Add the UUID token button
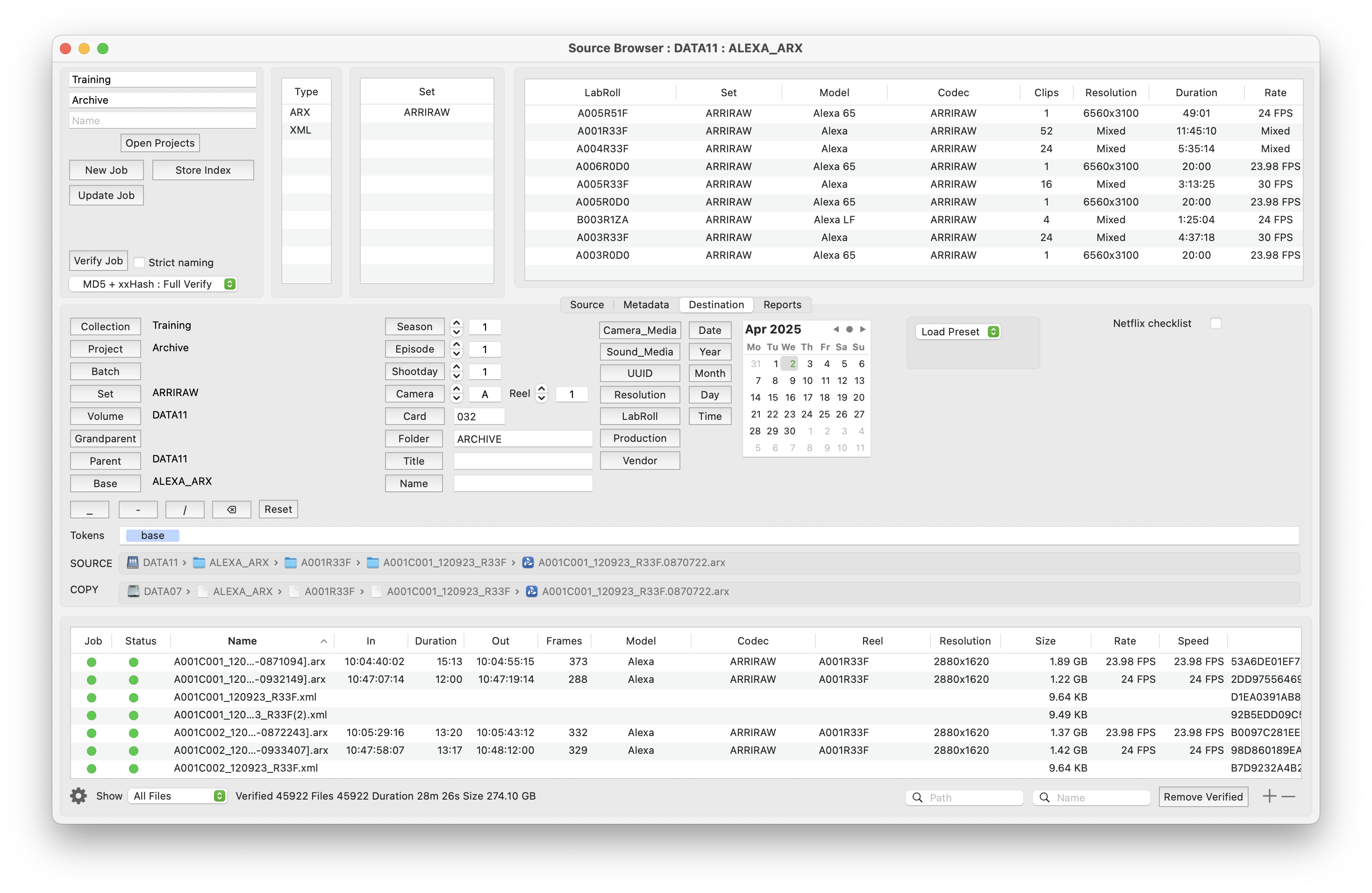Viewport: 1372px width, 893px height. [639, 373]
